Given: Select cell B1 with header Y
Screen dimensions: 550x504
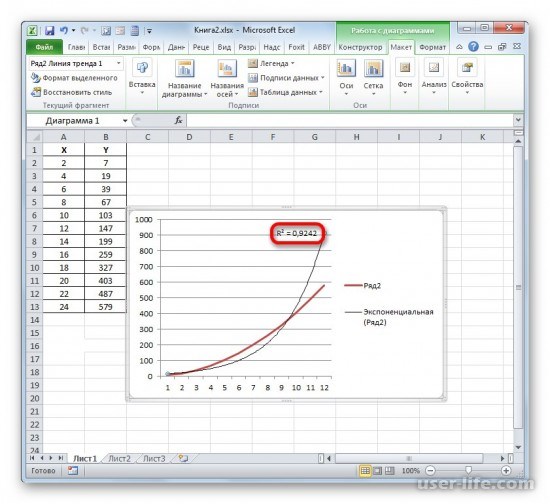Looking at the screenshot, I should point(105,150).
